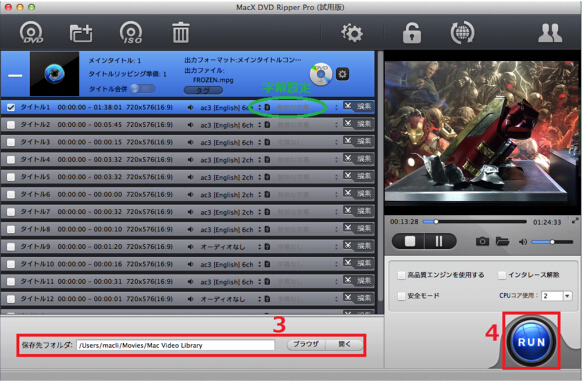Click the subtitle icon in the タイトル9 row

point(267,247)
